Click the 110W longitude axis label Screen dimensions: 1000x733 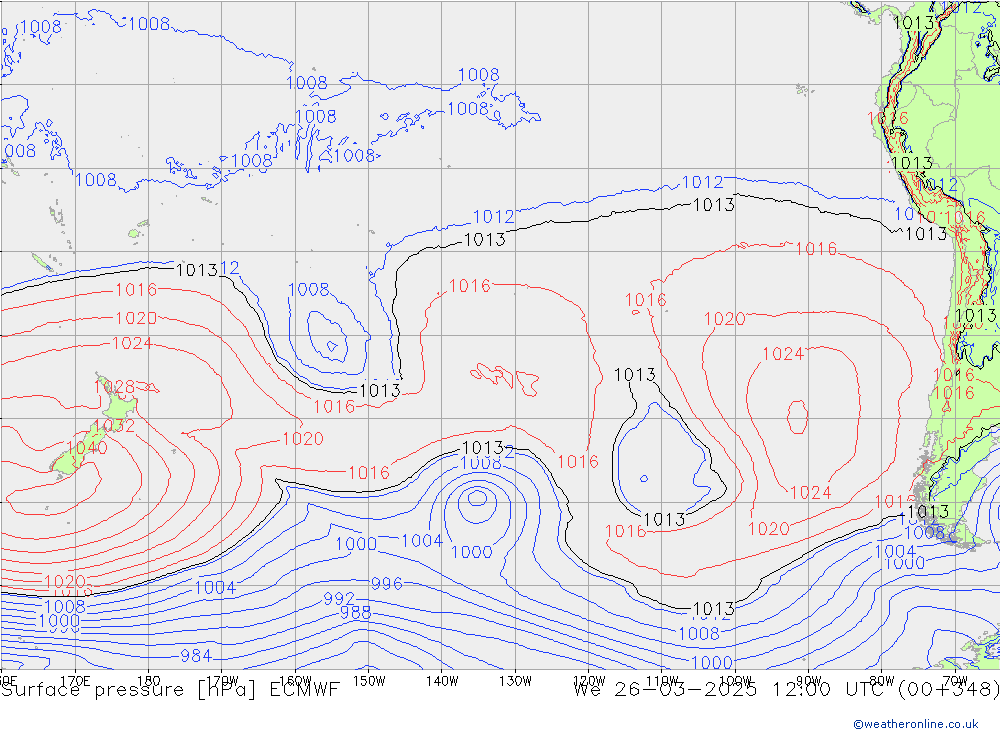662,681
